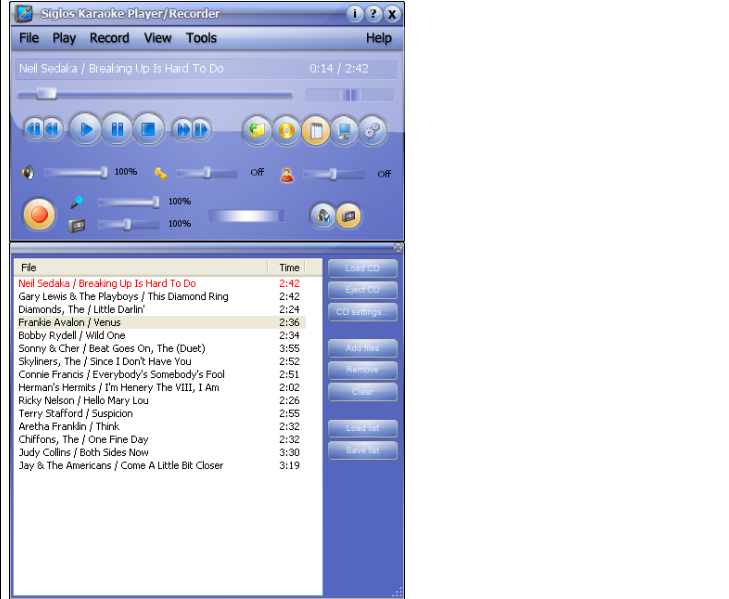Image resolution: width=729 pixels, height=599 pixels.
Task: Click the Remove button
Action: click(363, 370)
